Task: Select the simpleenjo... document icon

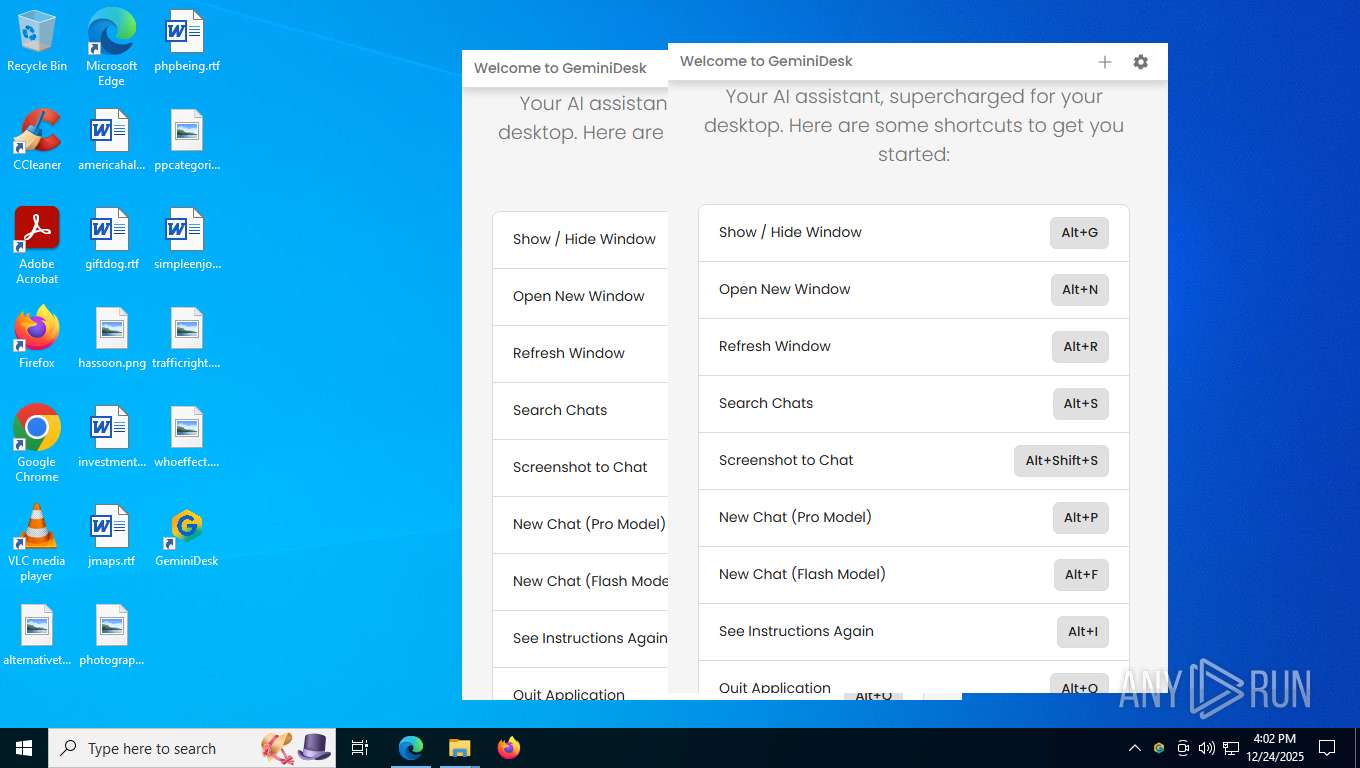Action: [x=186, y=240]
